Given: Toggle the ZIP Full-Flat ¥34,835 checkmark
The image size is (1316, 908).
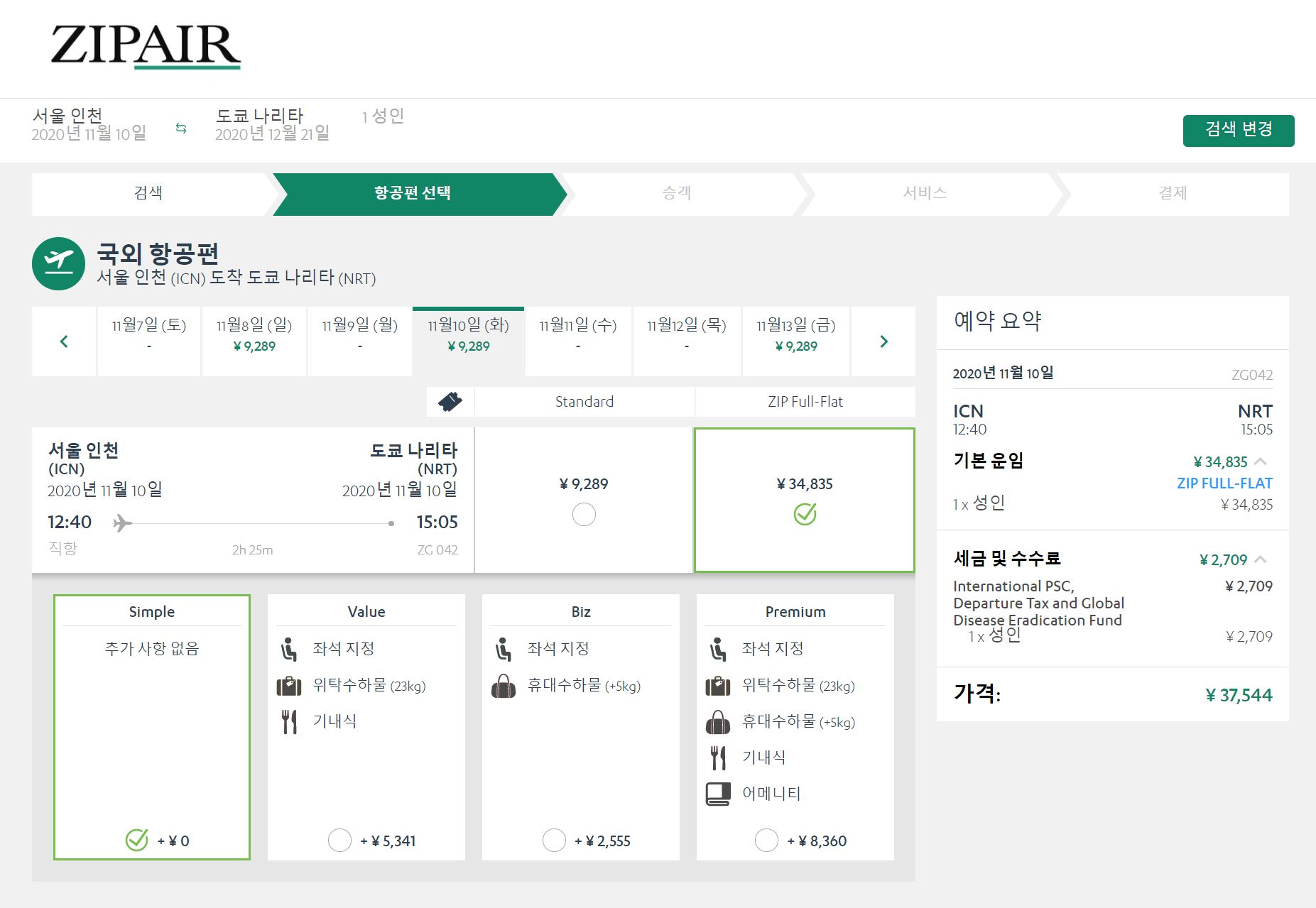Looking at the screenshot, I should point(805,514).
